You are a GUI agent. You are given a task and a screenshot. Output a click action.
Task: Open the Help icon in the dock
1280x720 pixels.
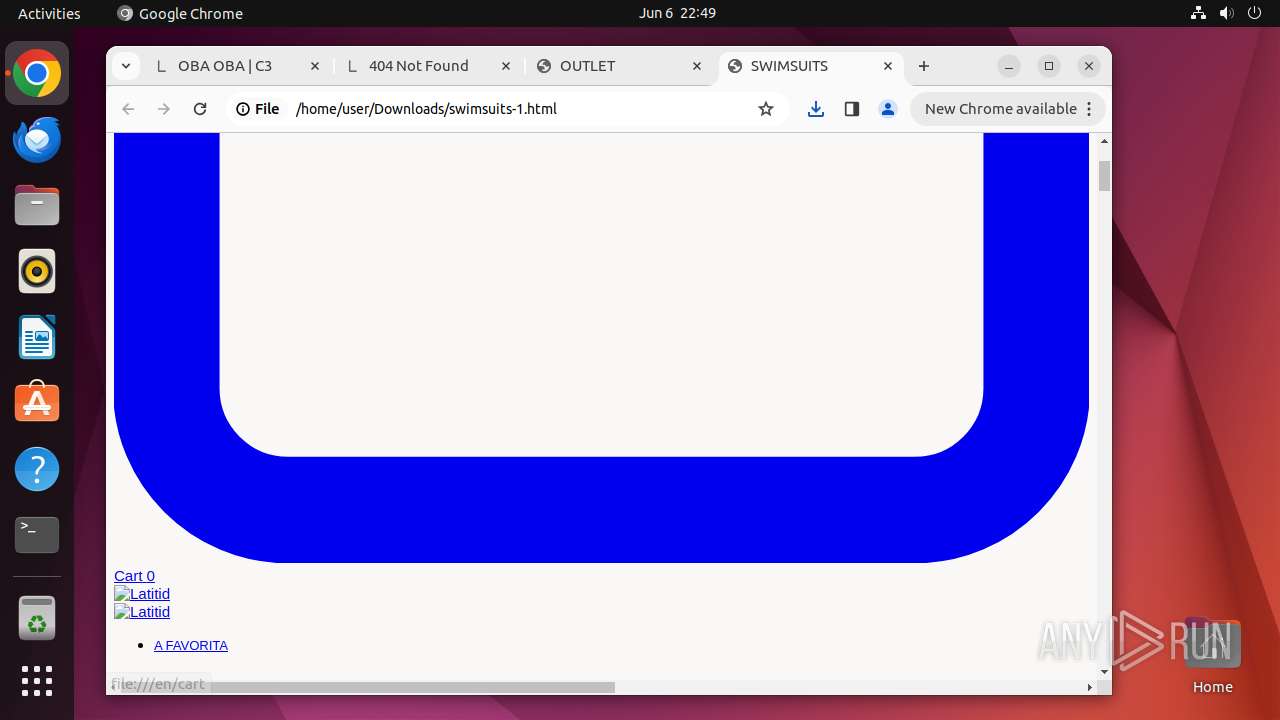pos(37,469)
